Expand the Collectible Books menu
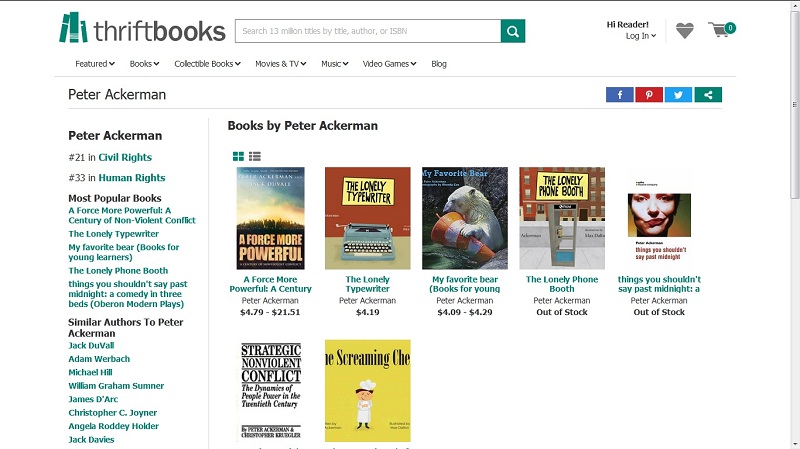The image size is (800, 449). click(207, 64)
